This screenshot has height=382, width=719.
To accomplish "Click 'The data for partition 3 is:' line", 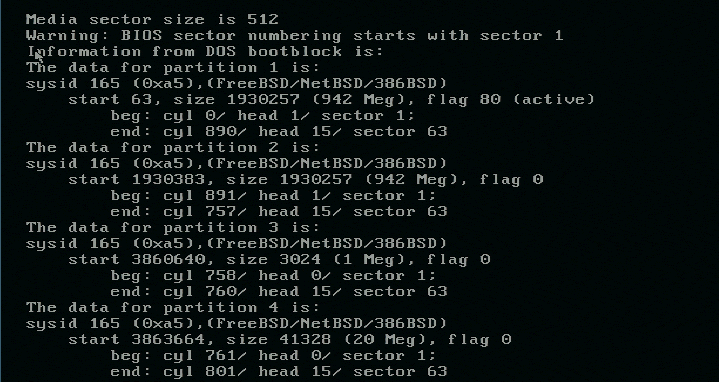I will click(x=173, y=228).
